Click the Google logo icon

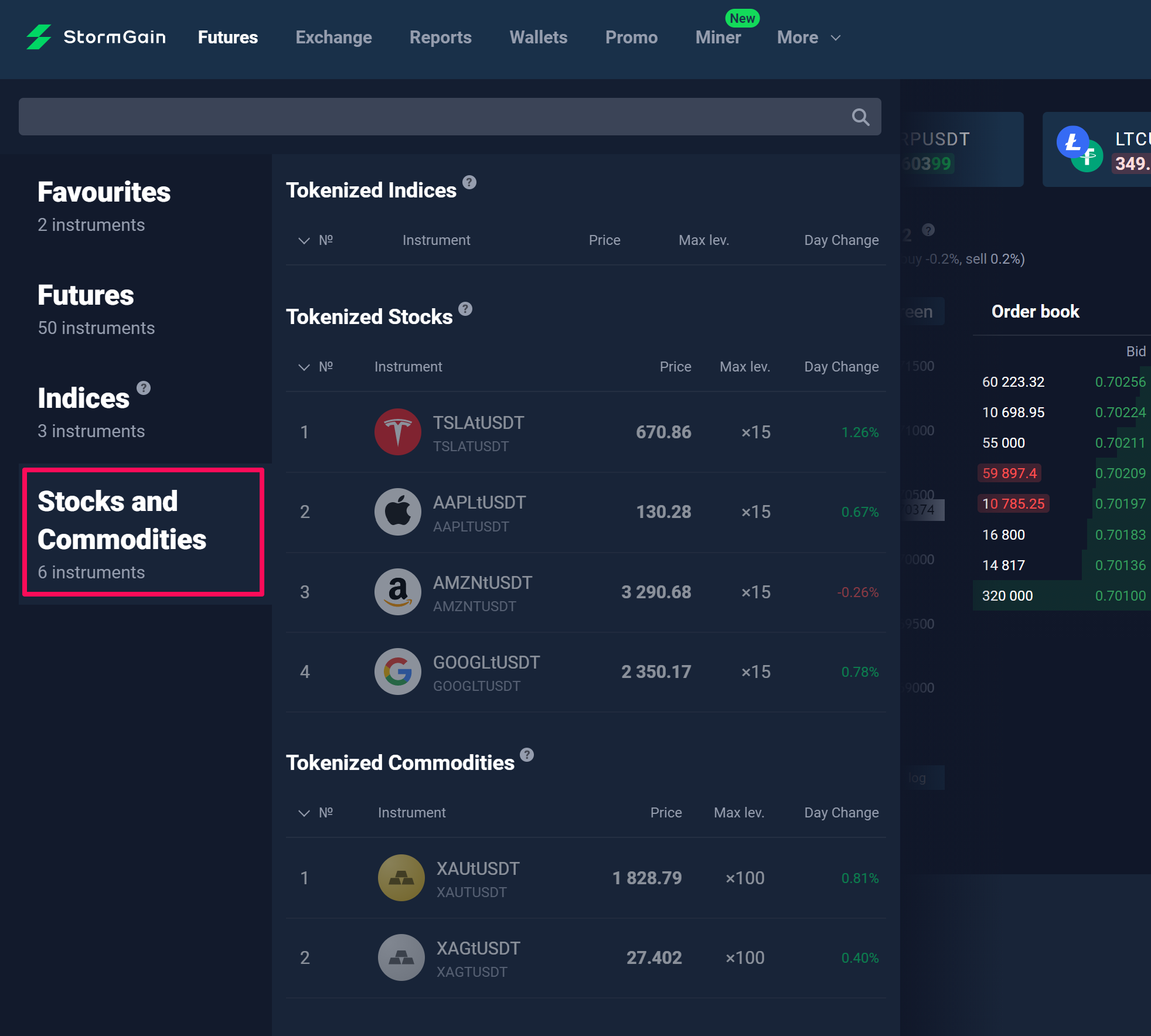pyautogui.click(x=397, y=672)
